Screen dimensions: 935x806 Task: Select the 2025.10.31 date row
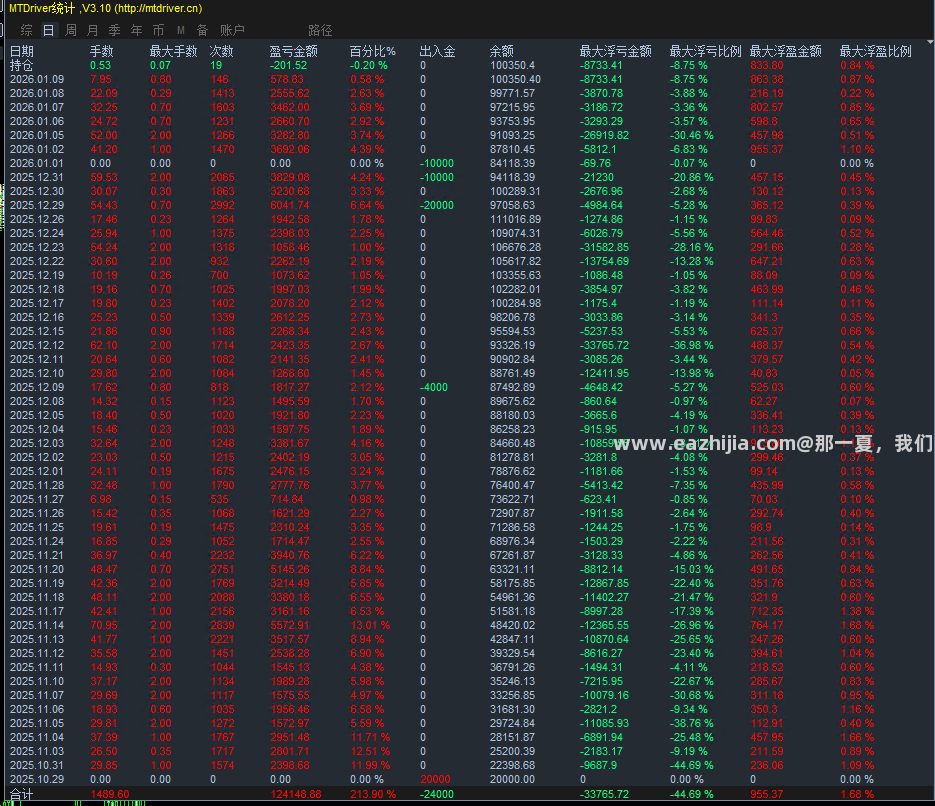pos(37,765)
